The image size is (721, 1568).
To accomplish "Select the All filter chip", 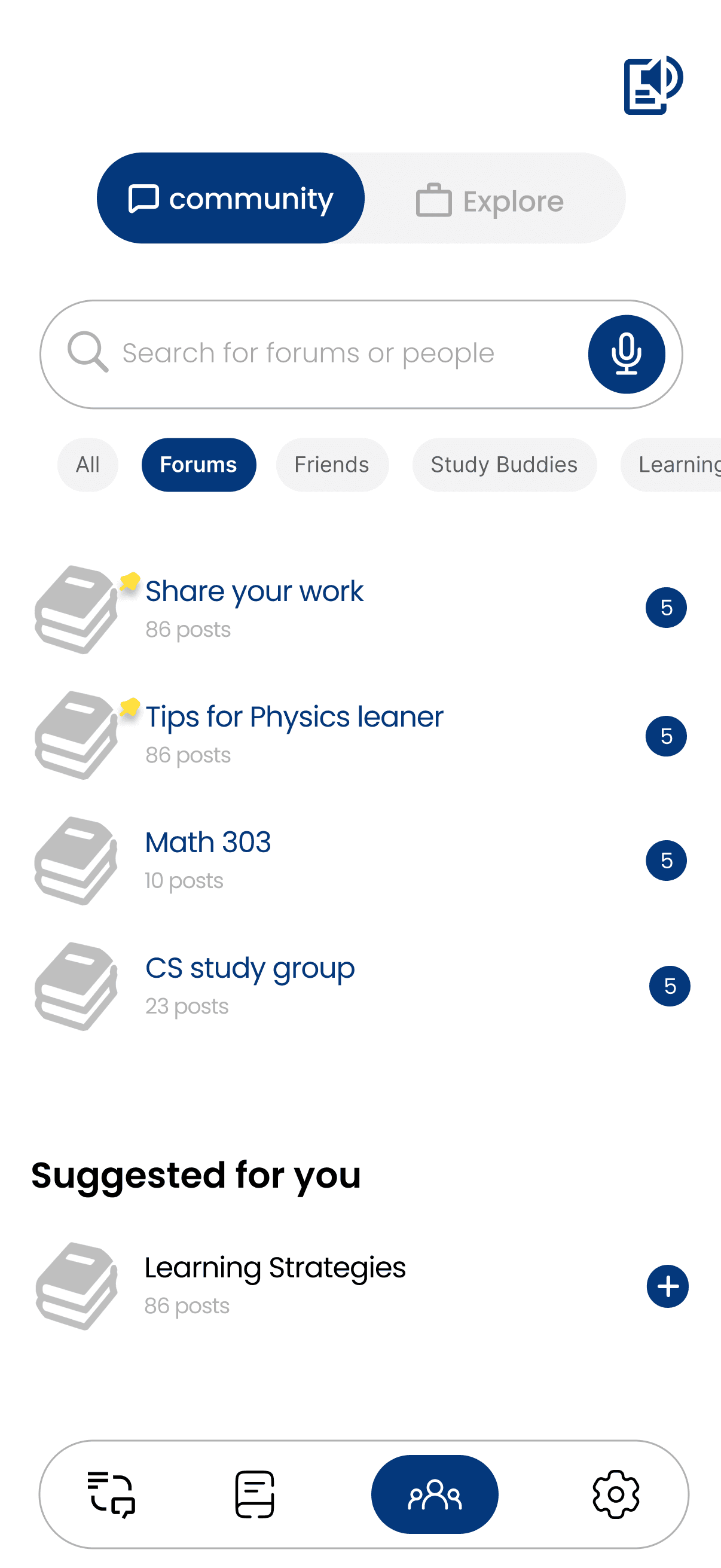I will tap(88, 465).
